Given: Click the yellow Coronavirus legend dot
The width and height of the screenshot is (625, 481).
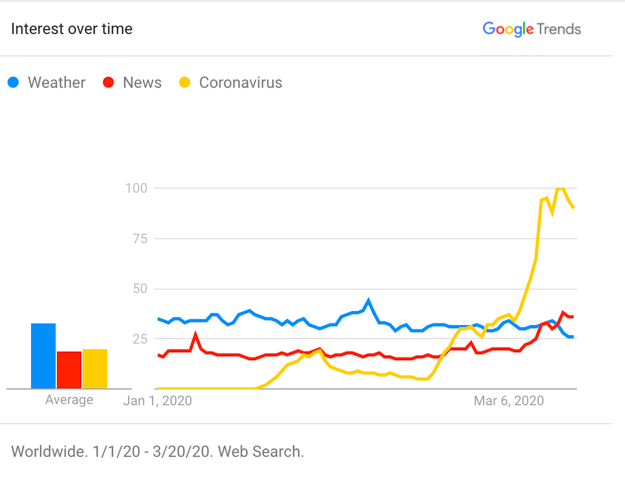Looking at the screenshot, I should [x=184, y=82].
